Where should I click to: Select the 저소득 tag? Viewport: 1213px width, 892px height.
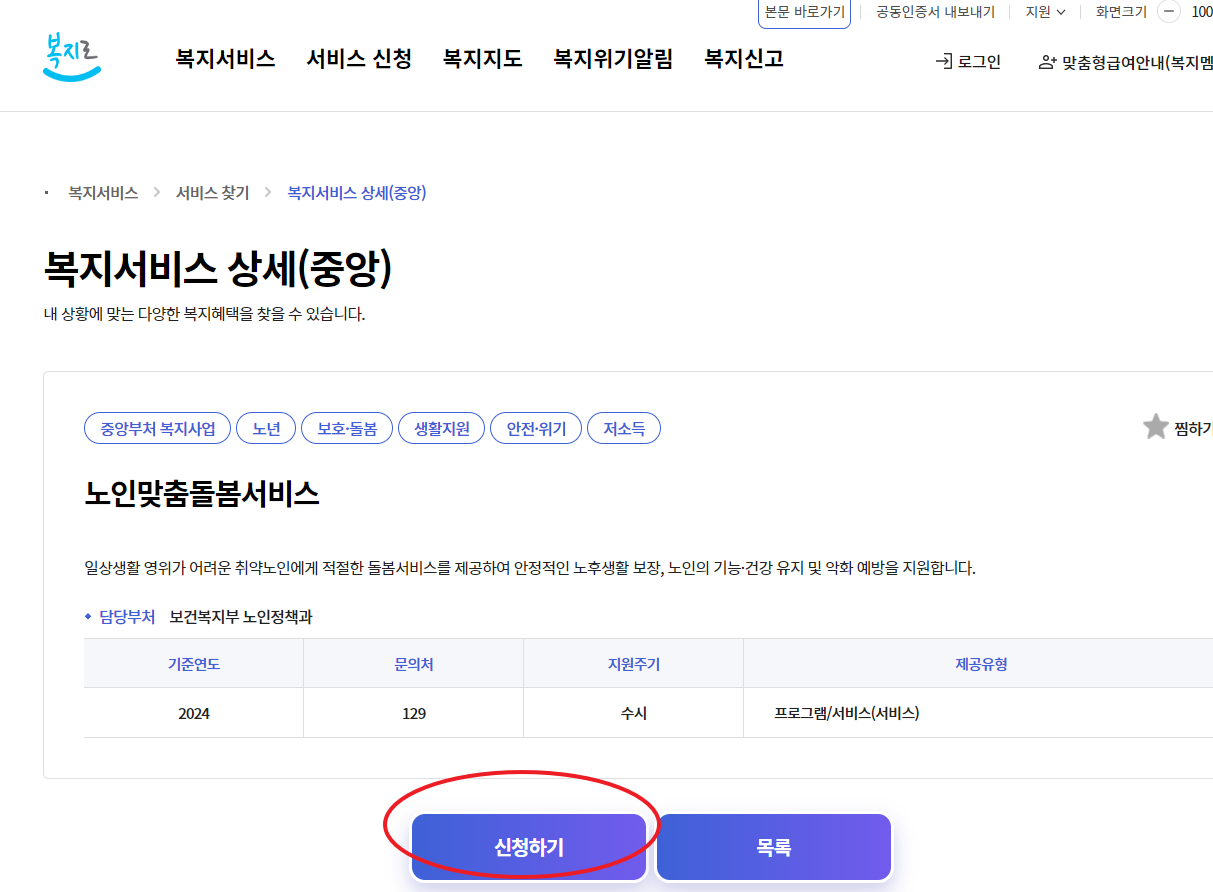[x=624, y=429]
